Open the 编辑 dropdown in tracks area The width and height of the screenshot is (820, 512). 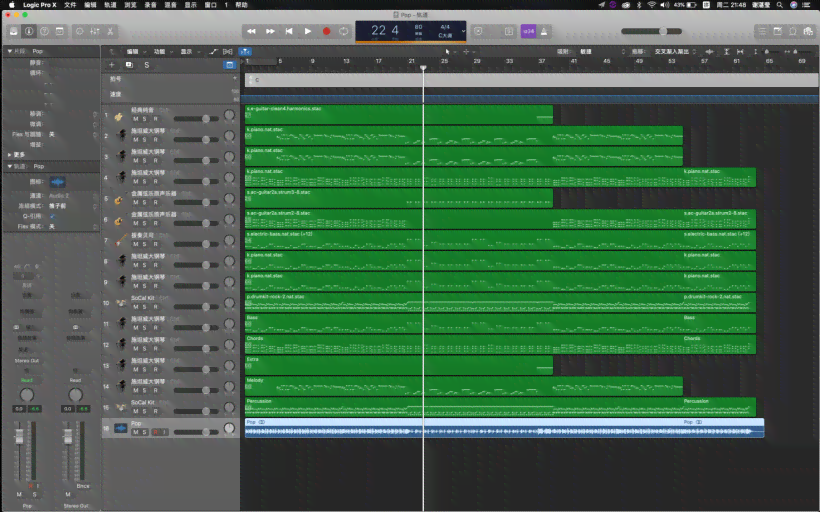click(x=135, y=52)
